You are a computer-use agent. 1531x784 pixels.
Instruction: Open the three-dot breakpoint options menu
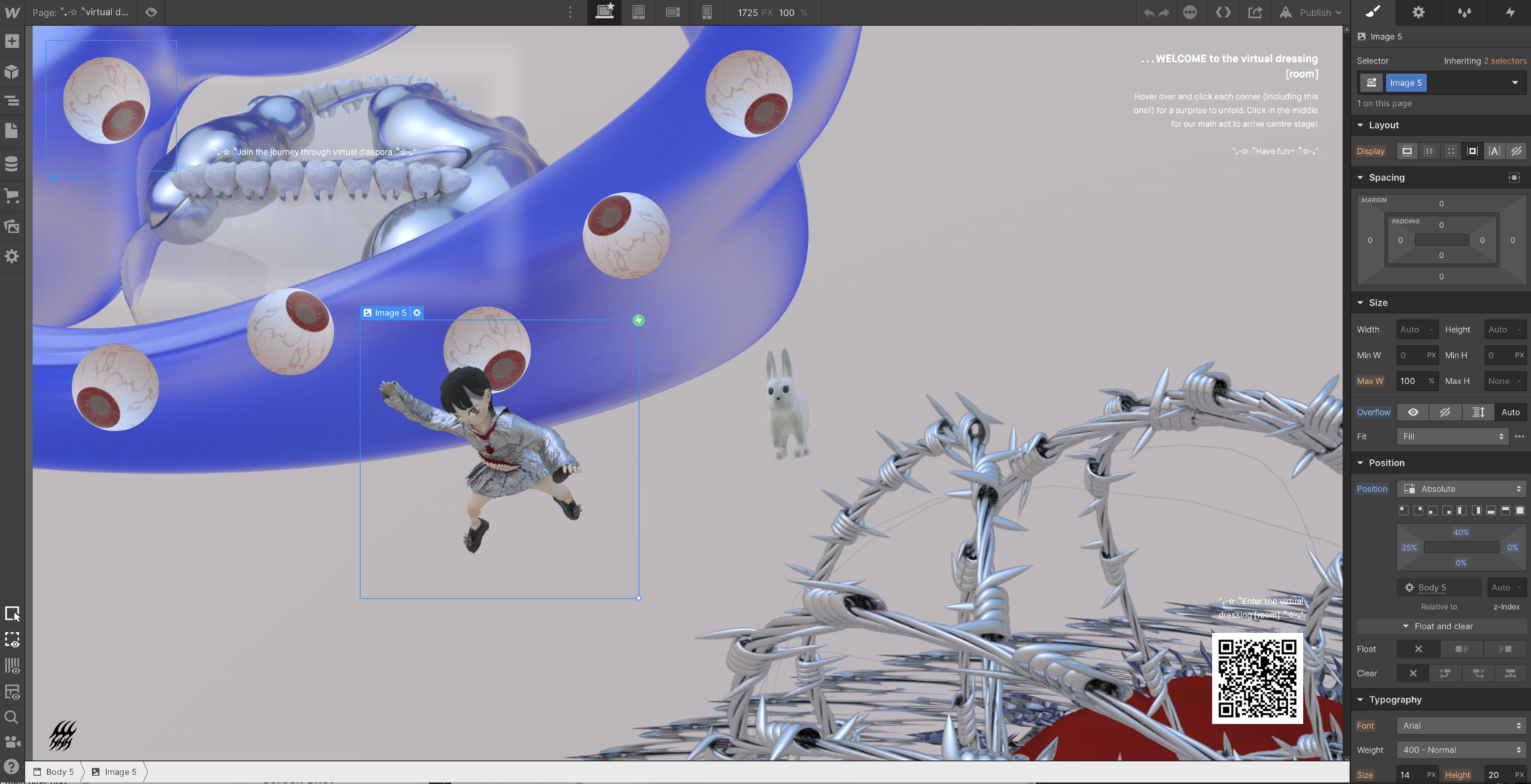[570, 12]
